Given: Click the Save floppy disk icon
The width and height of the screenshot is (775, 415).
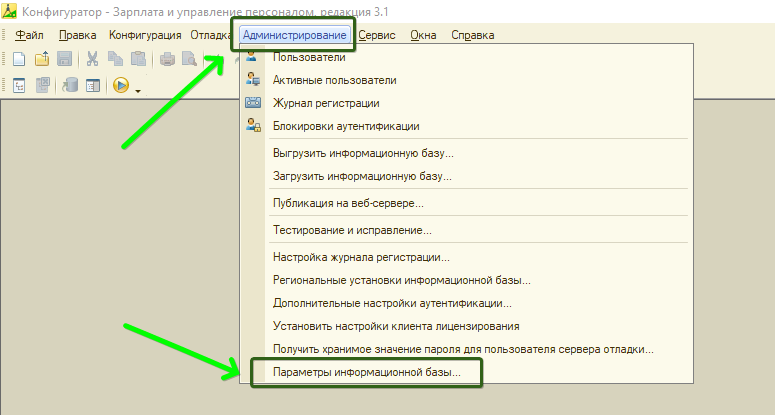Looking at the screenshot, I should pos(65,59).
